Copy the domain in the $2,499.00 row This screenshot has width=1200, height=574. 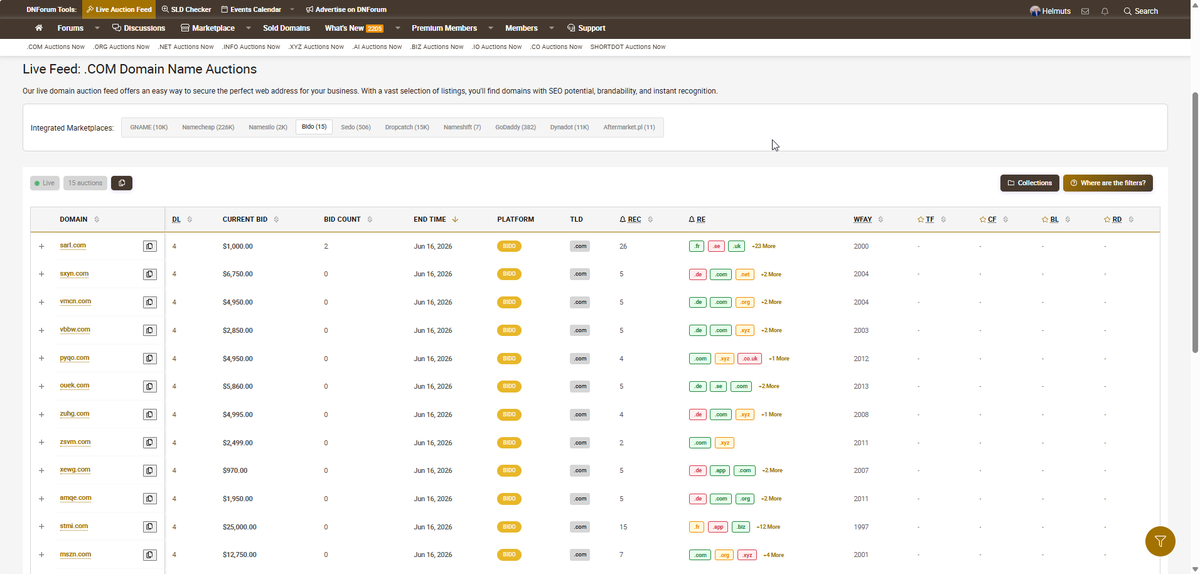[x=150, y=442]
